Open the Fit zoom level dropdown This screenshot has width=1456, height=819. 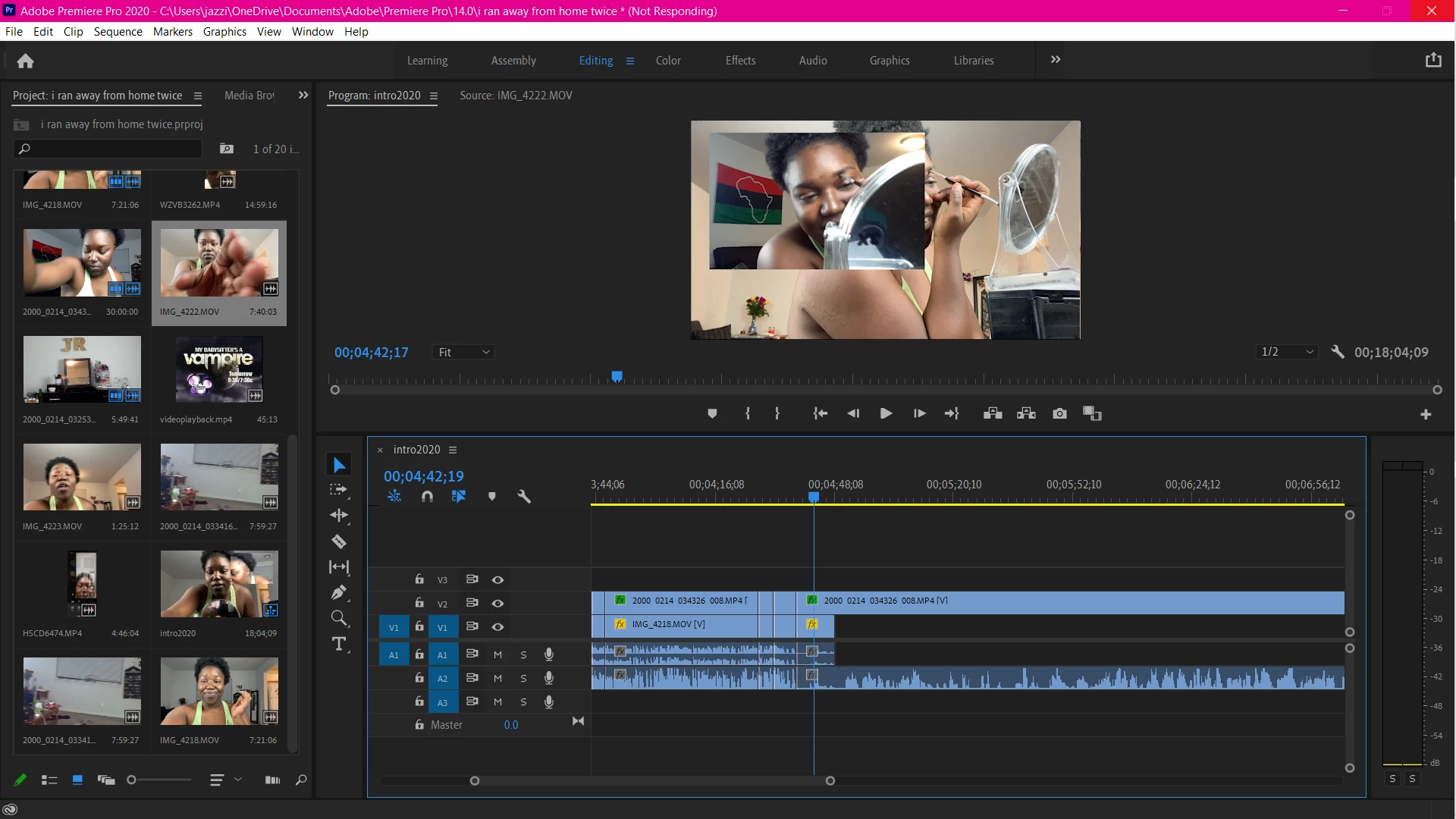point(464,352)
